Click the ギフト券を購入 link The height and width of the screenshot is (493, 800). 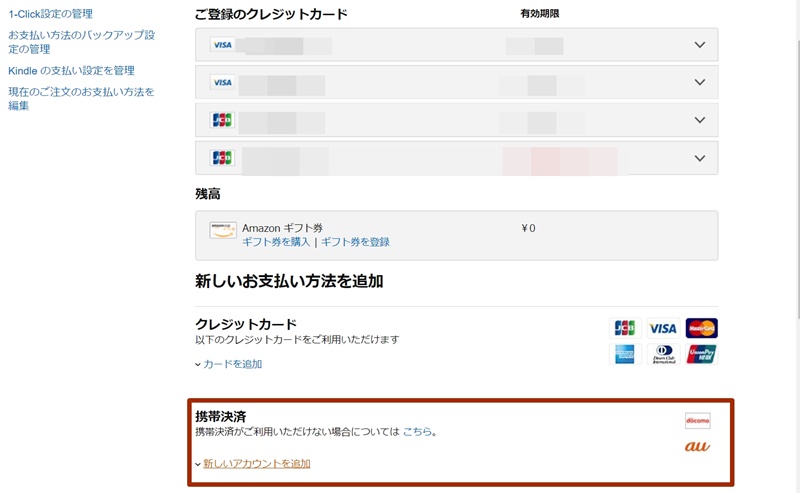point(276,242)
